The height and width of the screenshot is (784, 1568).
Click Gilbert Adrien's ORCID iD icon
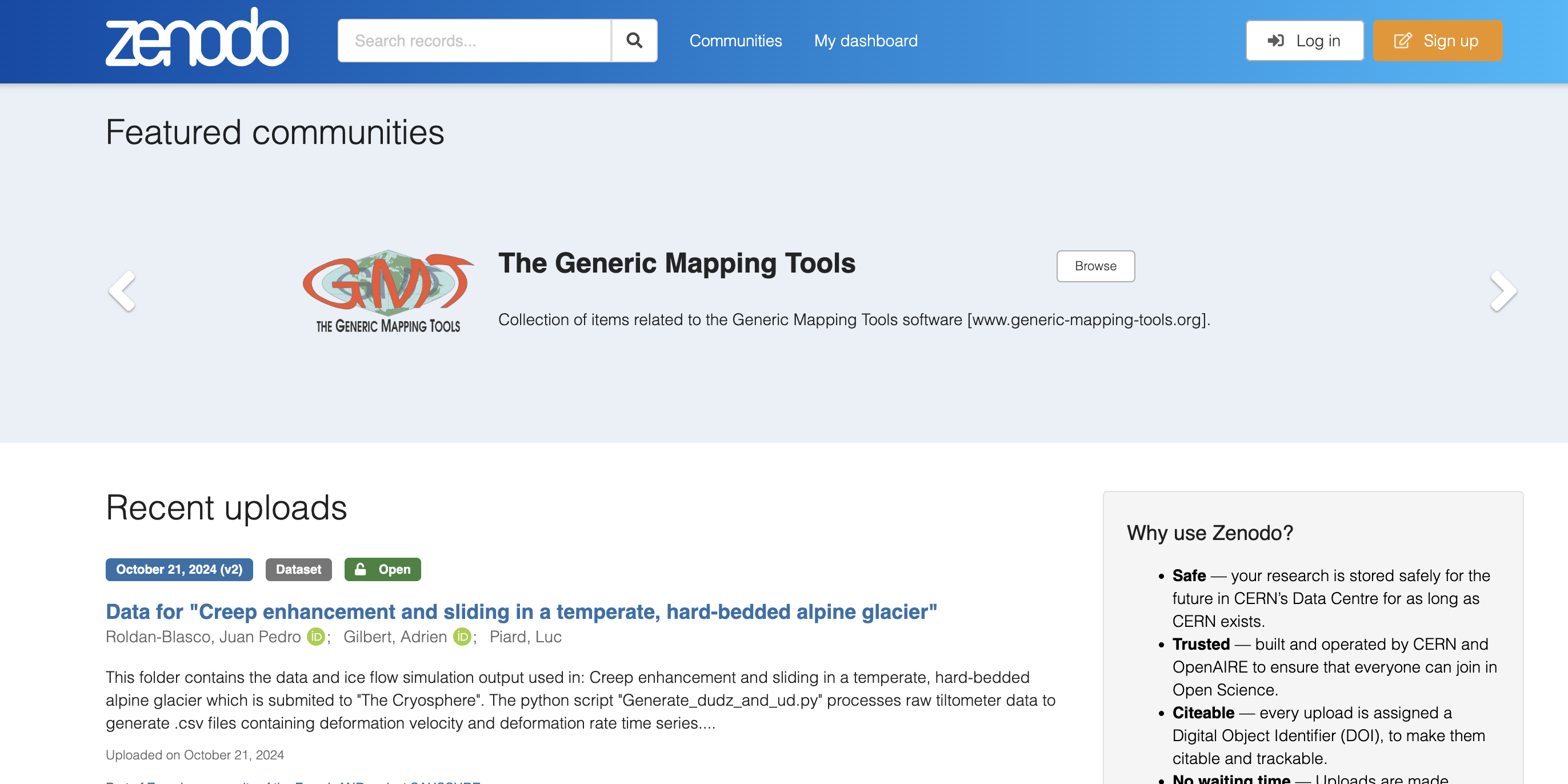[462, 637]
